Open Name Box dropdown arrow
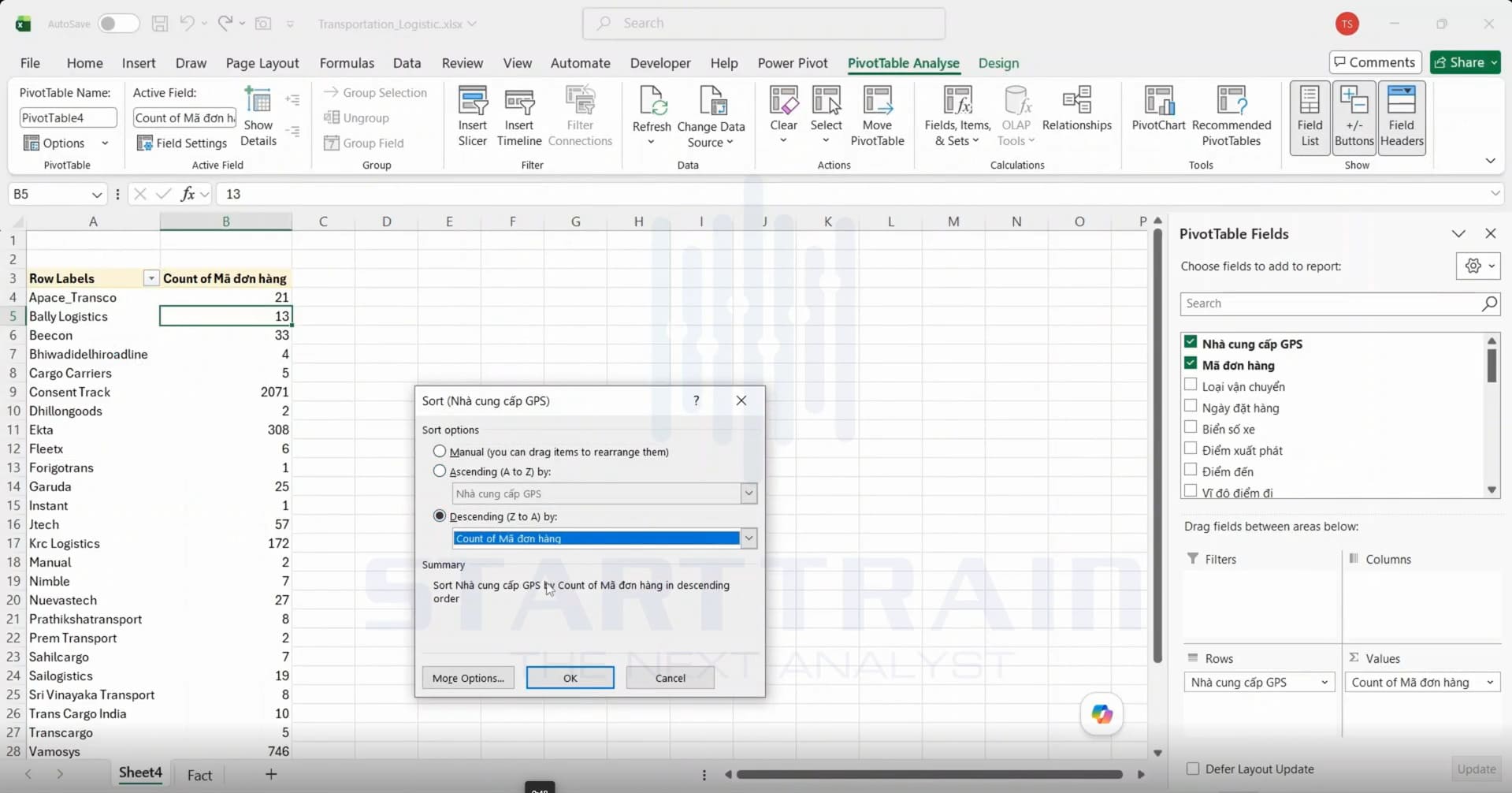 (97, 194)
